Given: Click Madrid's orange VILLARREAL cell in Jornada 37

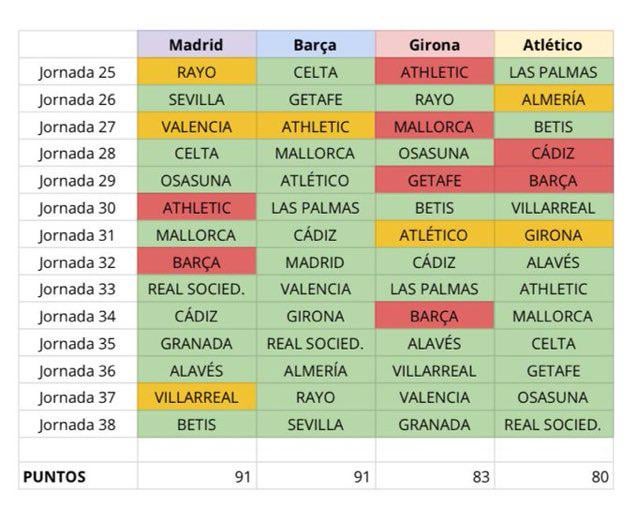Looking at the screenshot, I should (x=196, y=397).
